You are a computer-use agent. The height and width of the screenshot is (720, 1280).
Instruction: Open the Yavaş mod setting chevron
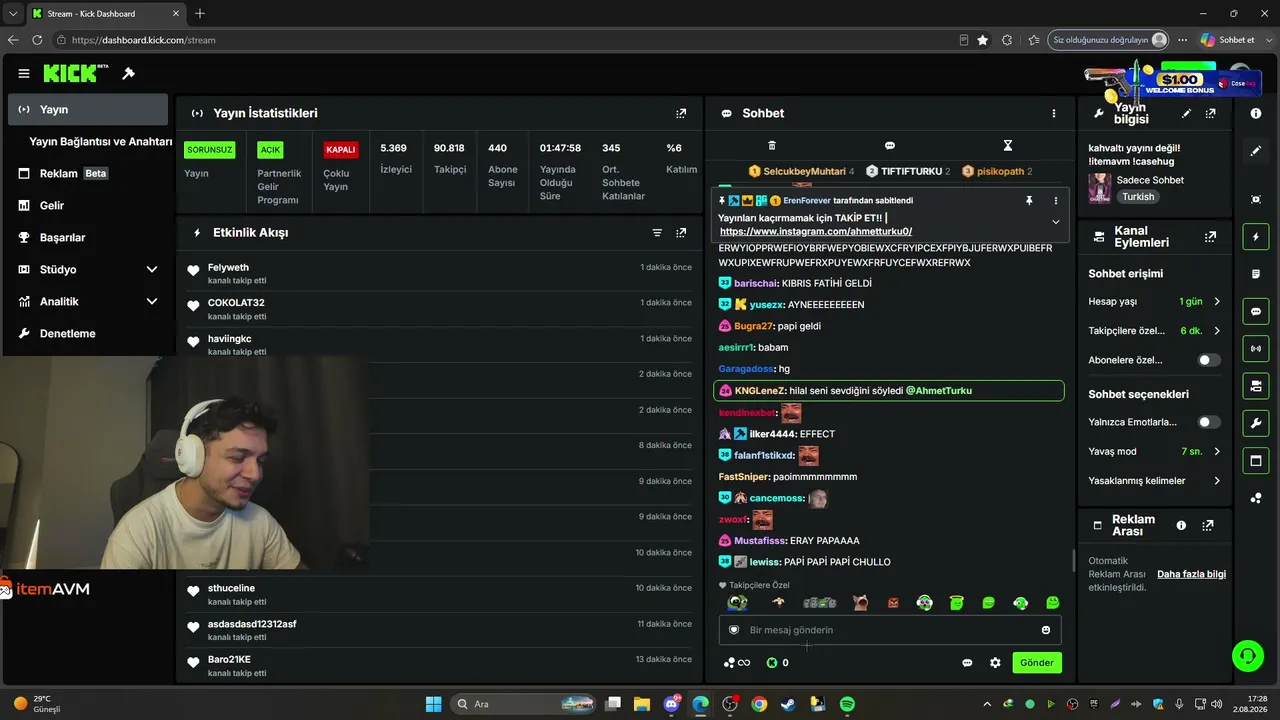(1217, 451)
